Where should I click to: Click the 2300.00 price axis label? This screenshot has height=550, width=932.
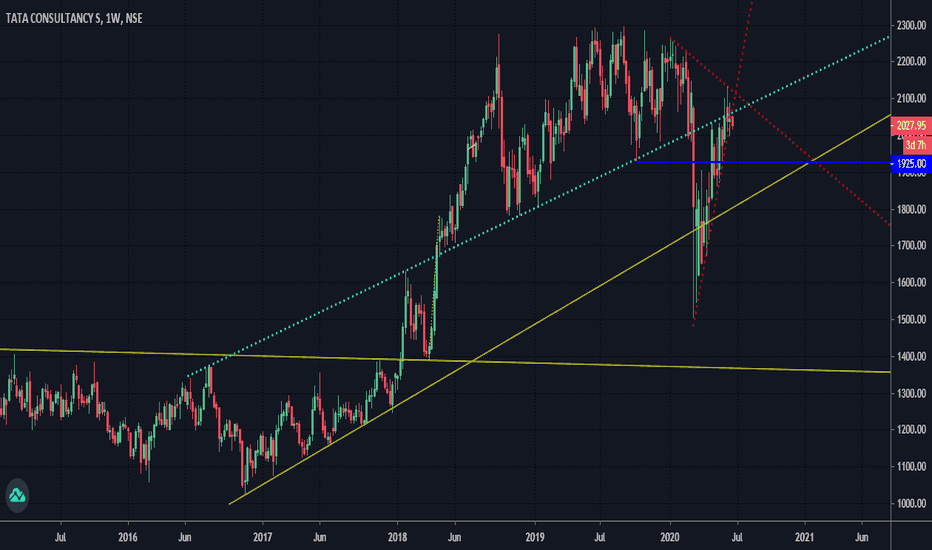(912, 26)
